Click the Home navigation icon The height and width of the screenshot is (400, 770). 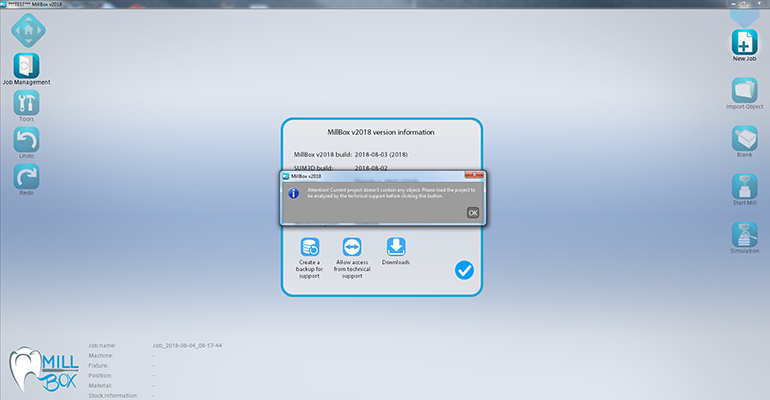click(x=28, y=30)
